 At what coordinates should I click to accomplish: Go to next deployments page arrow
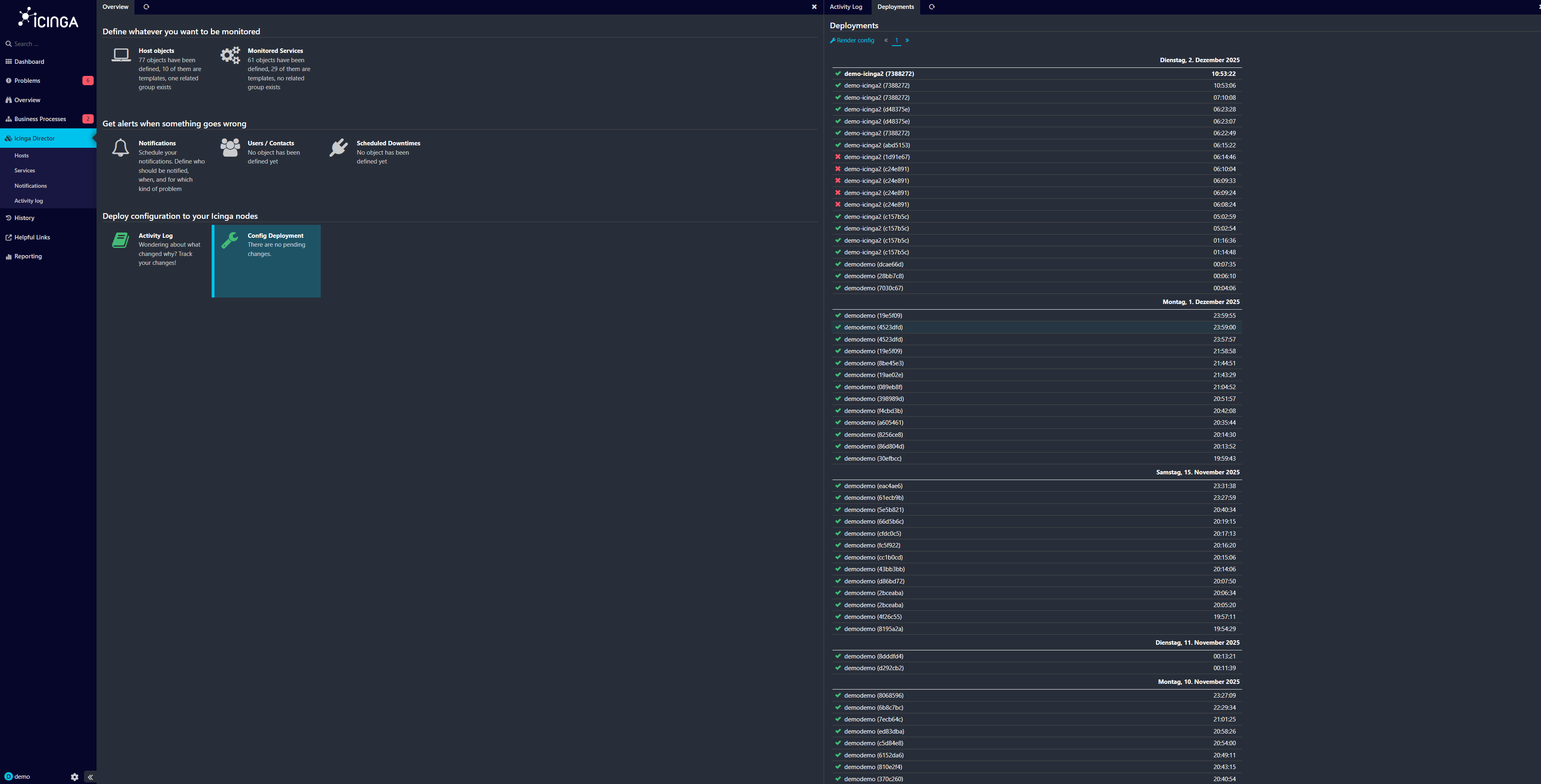pos(907,41)
